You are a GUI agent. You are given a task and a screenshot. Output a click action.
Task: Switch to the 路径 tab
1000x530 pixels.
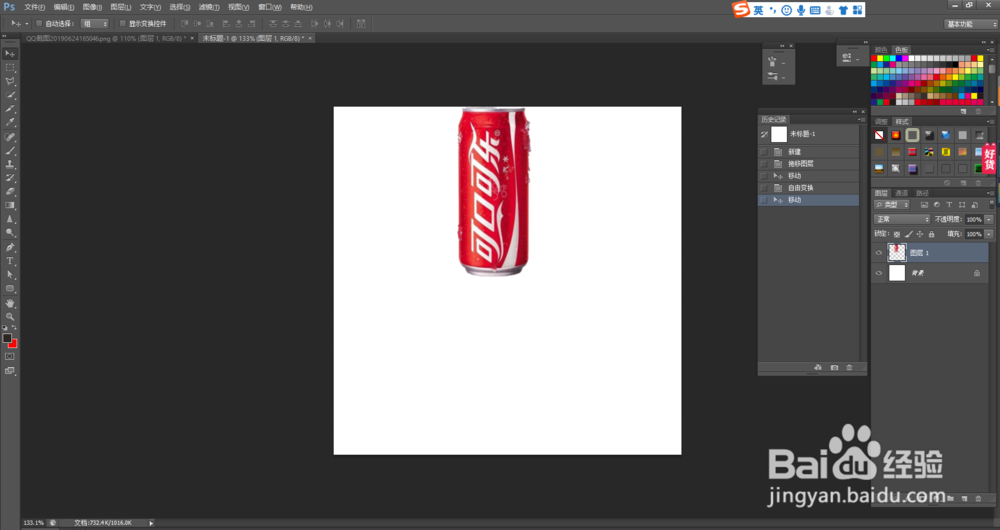click(x=922, y=193)
